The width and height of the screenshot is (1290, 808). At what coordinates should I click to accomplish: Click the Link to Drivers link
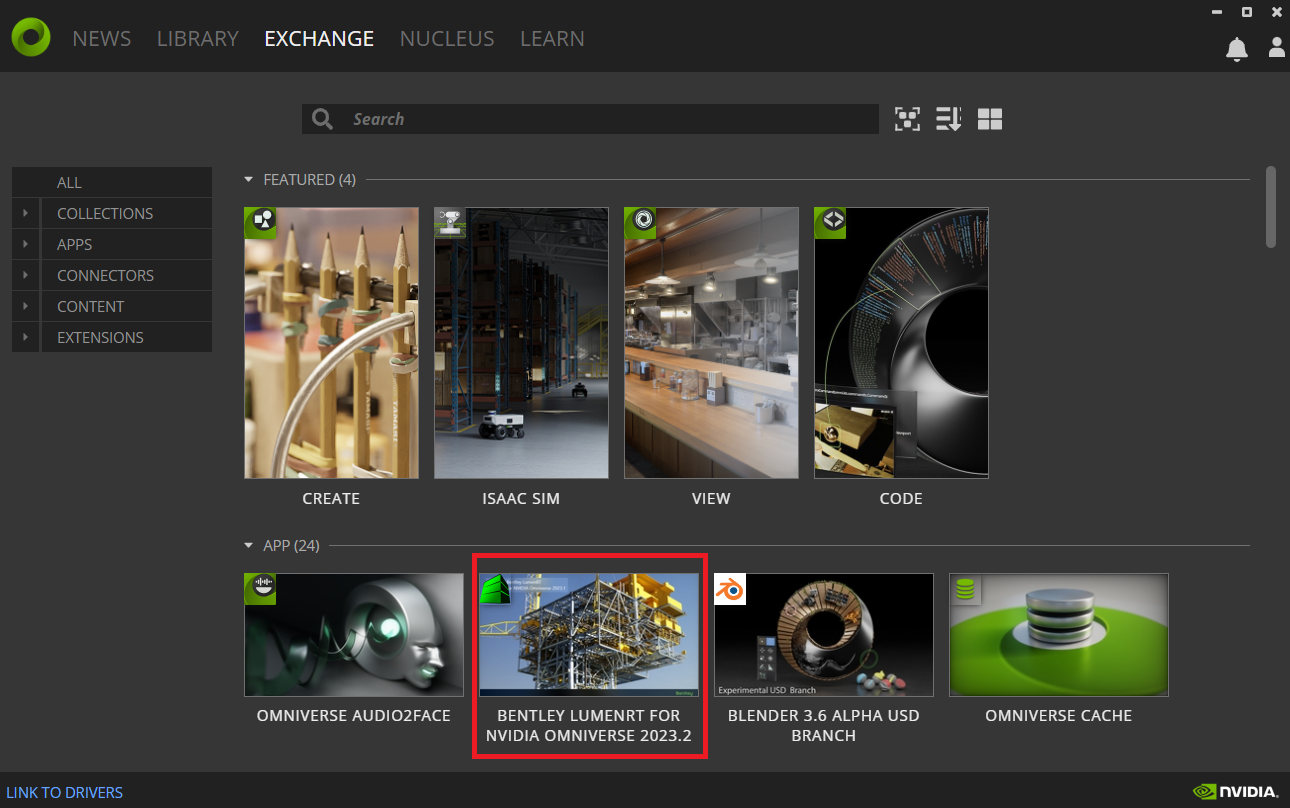[64, 792]
